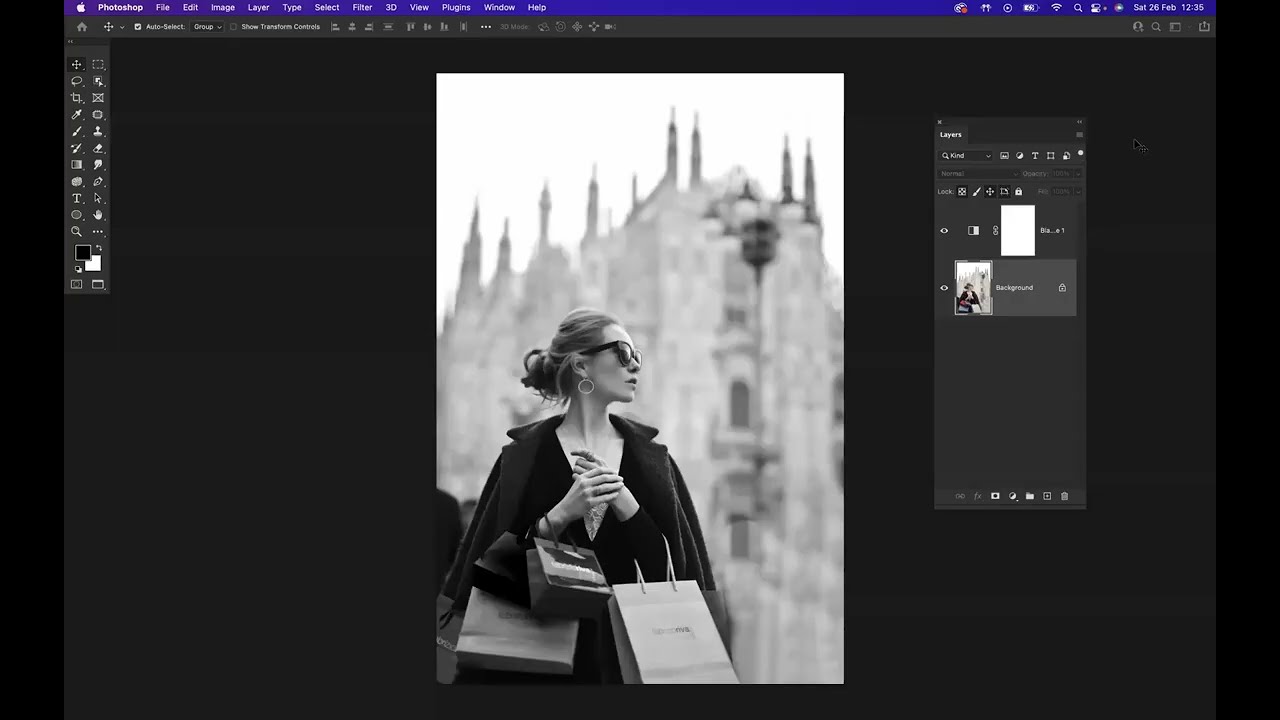Hide the Background layer visibility eye
This screenshot has width=1280, height=720.
(944, 288)
